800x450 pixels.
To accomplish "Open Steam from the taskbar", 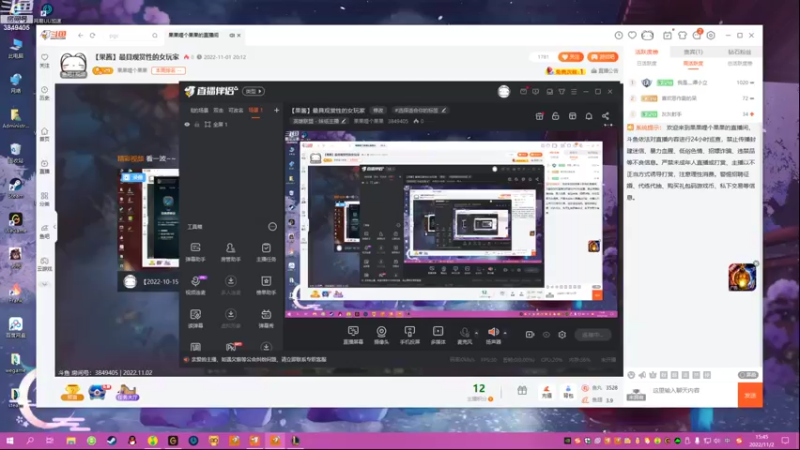I will pos(112,440).
